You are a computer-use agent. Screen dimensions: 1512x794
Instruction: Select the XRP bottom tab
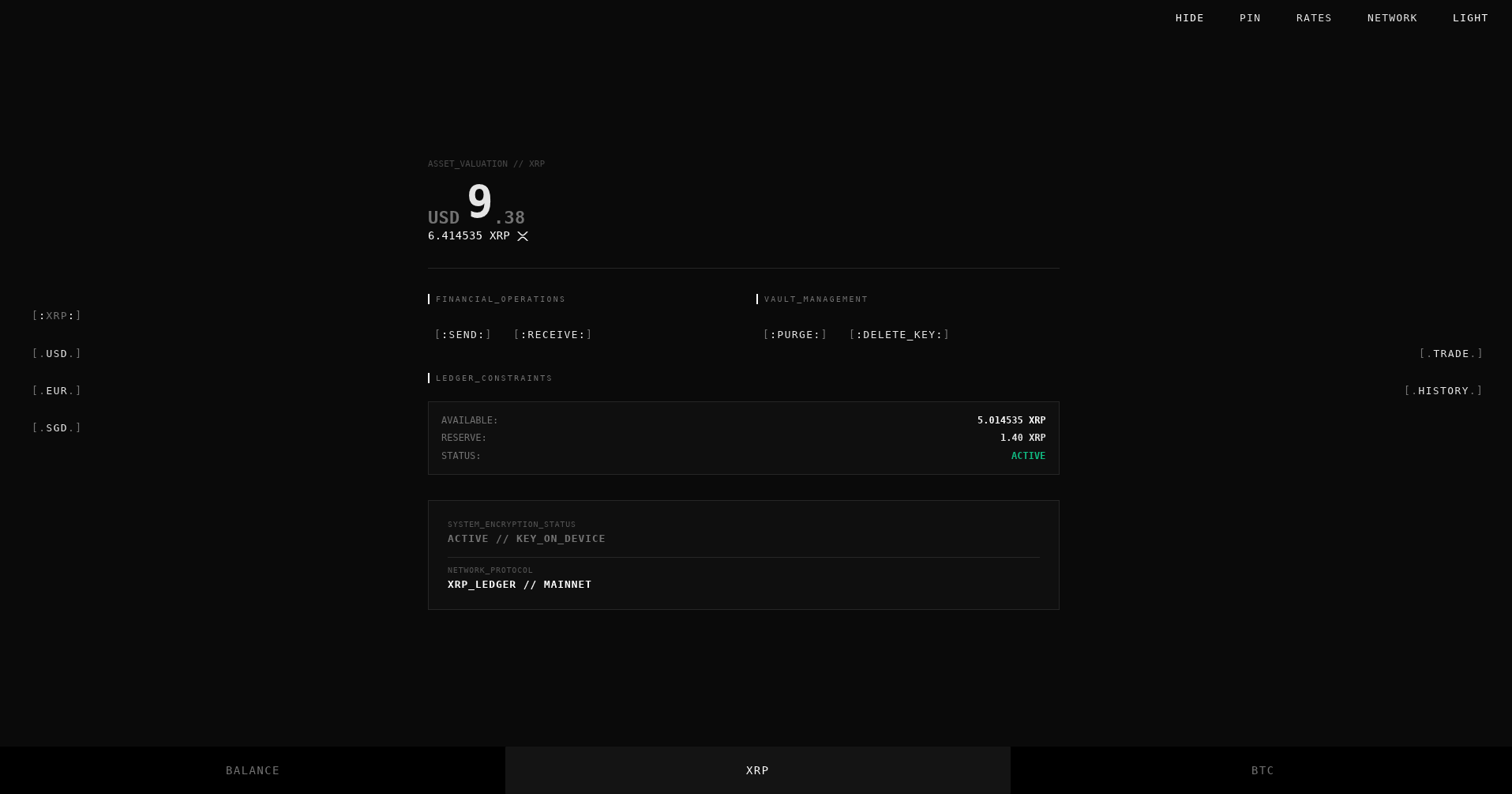pos(757,770)
